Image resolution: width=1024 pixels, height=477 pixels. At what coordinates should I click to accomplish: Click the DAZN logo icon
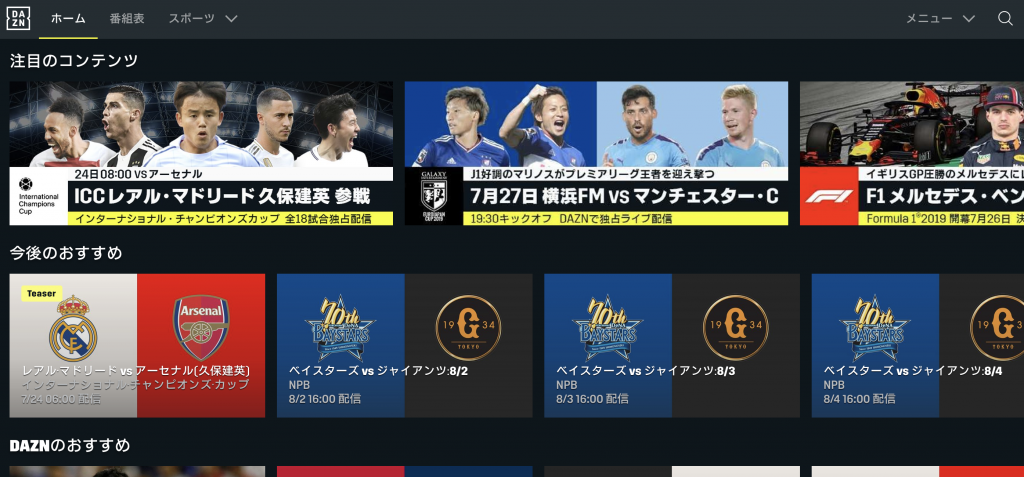coord(18,18)
